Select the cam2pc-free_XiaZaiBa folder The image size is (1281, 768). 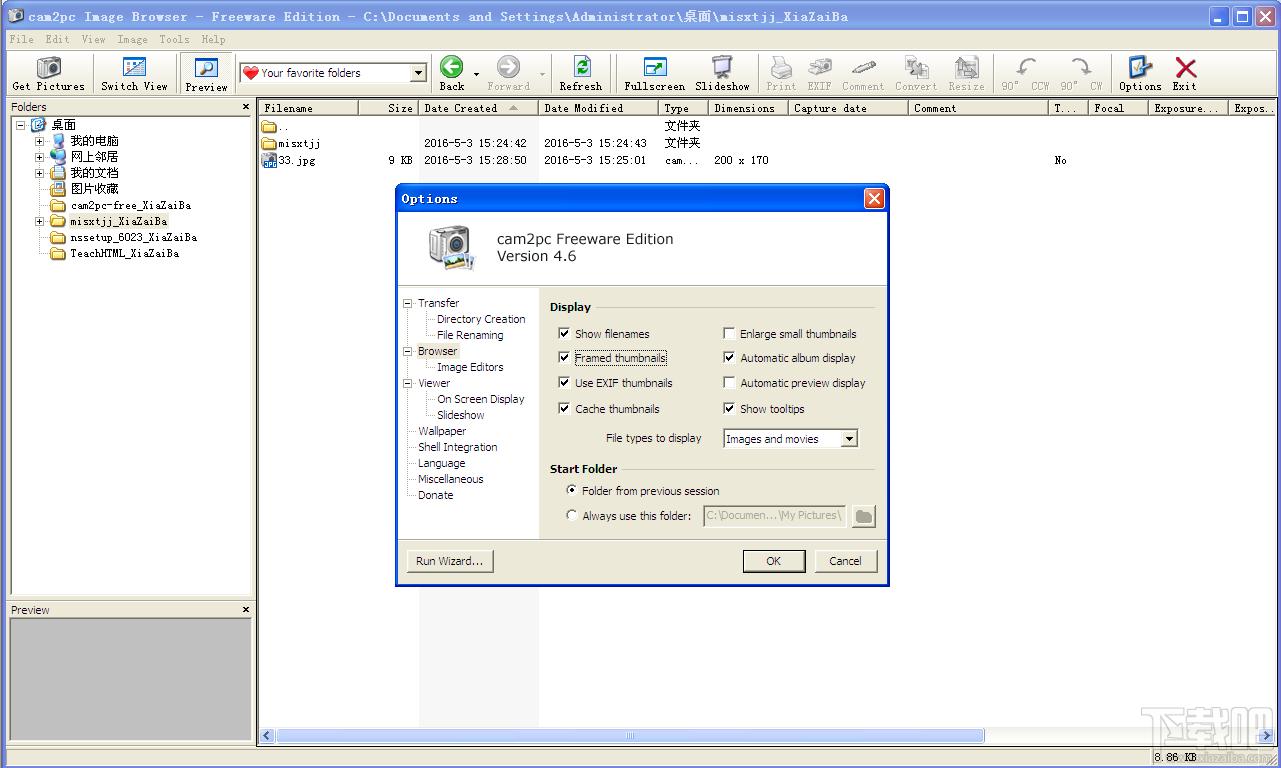tap(130, 205)
